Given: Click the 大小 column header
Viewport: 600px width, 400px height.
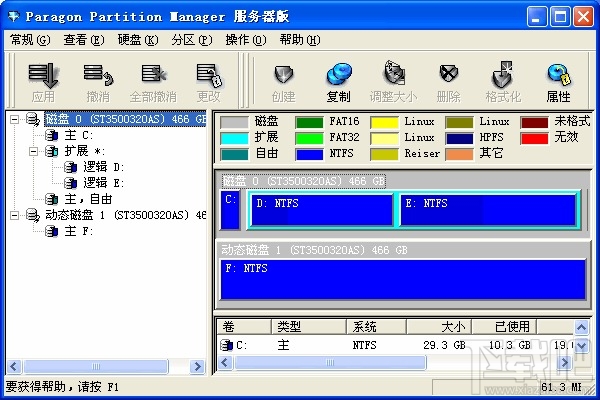Looking at the screenshot, I should click(439, 327).
